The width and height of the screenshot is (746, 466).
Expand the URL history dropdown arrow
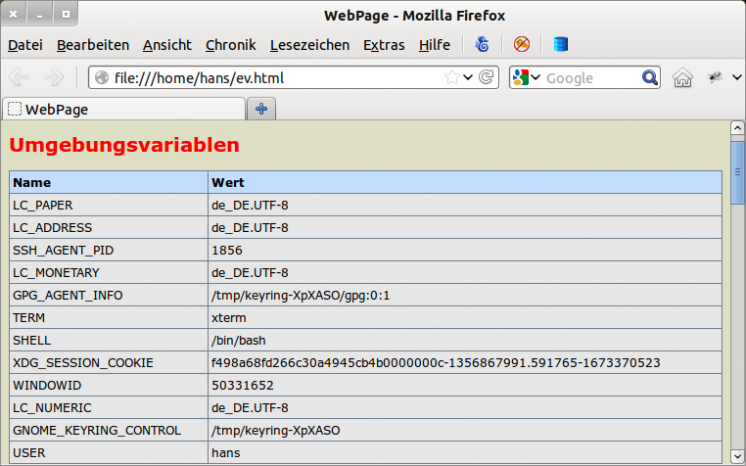coord(468,77)
